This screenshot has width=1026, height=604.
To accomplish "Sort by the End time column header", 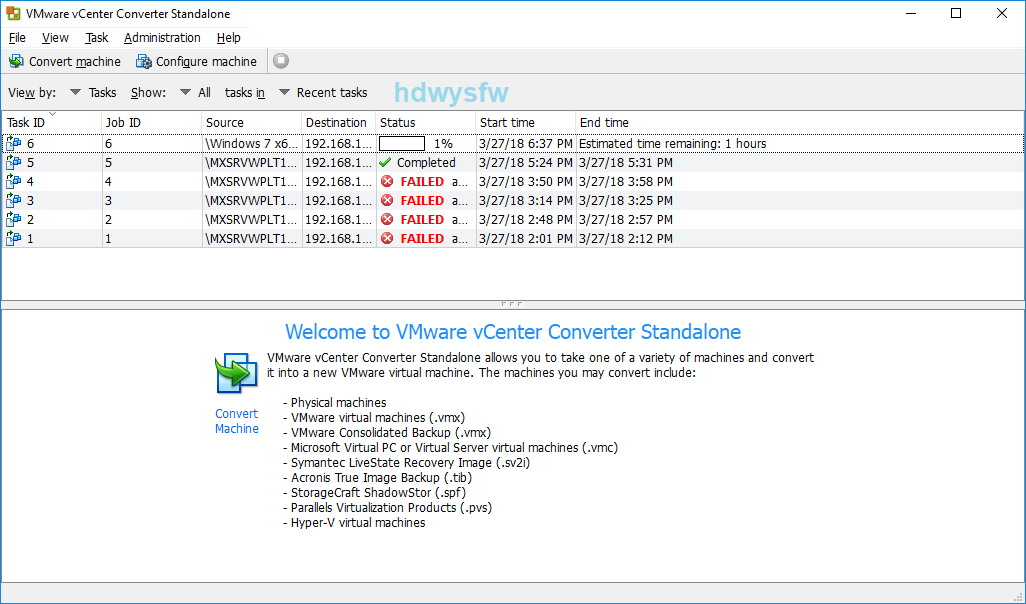I will 800,122.
